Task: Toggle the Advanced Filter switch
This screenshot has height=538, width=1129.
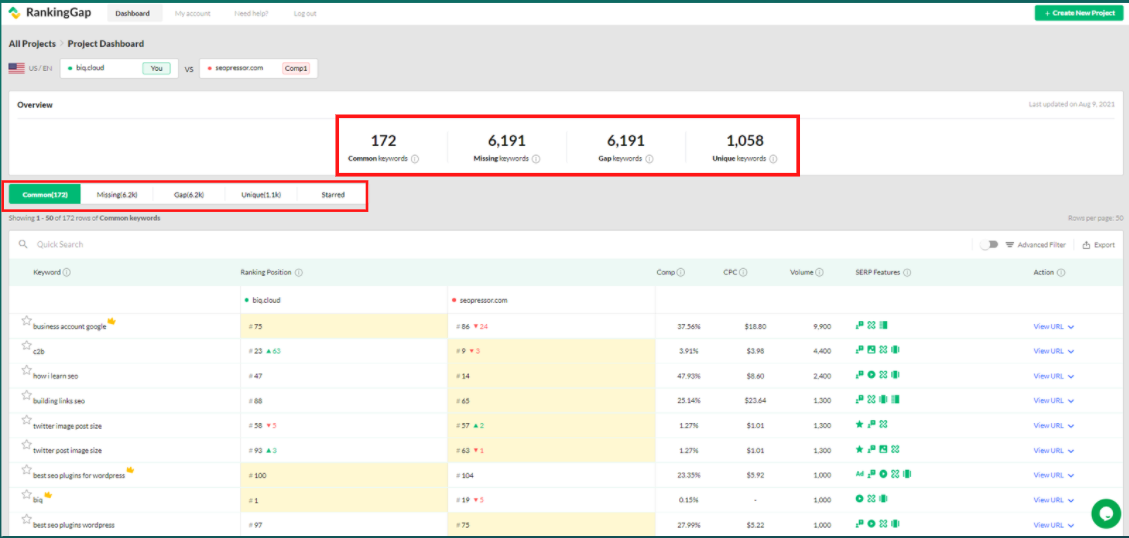Action: pyautogui.click(x=989, y=245)
